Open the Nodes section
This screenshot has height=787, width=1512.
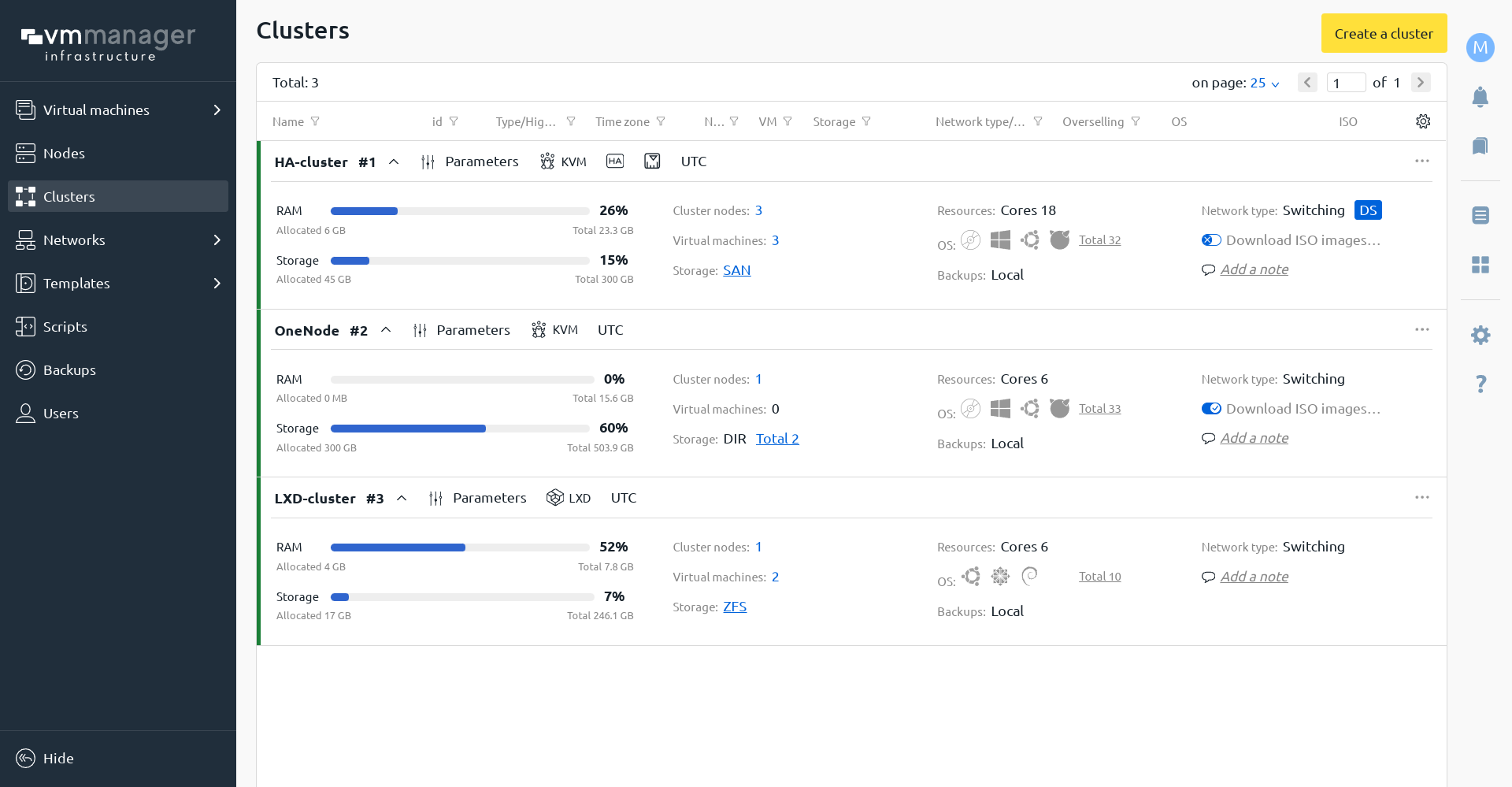[64, 154]
